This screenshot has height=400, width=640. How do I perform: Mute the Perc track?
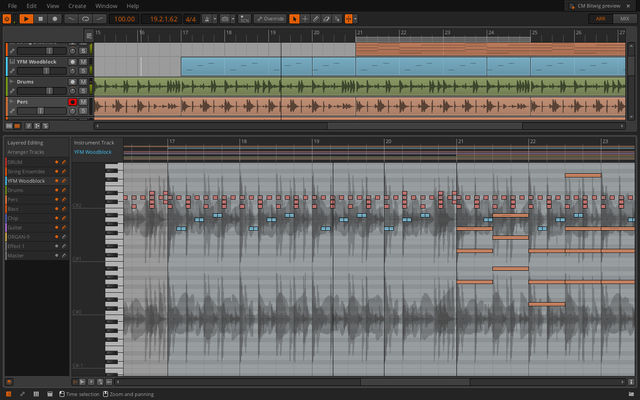point(83,102)
